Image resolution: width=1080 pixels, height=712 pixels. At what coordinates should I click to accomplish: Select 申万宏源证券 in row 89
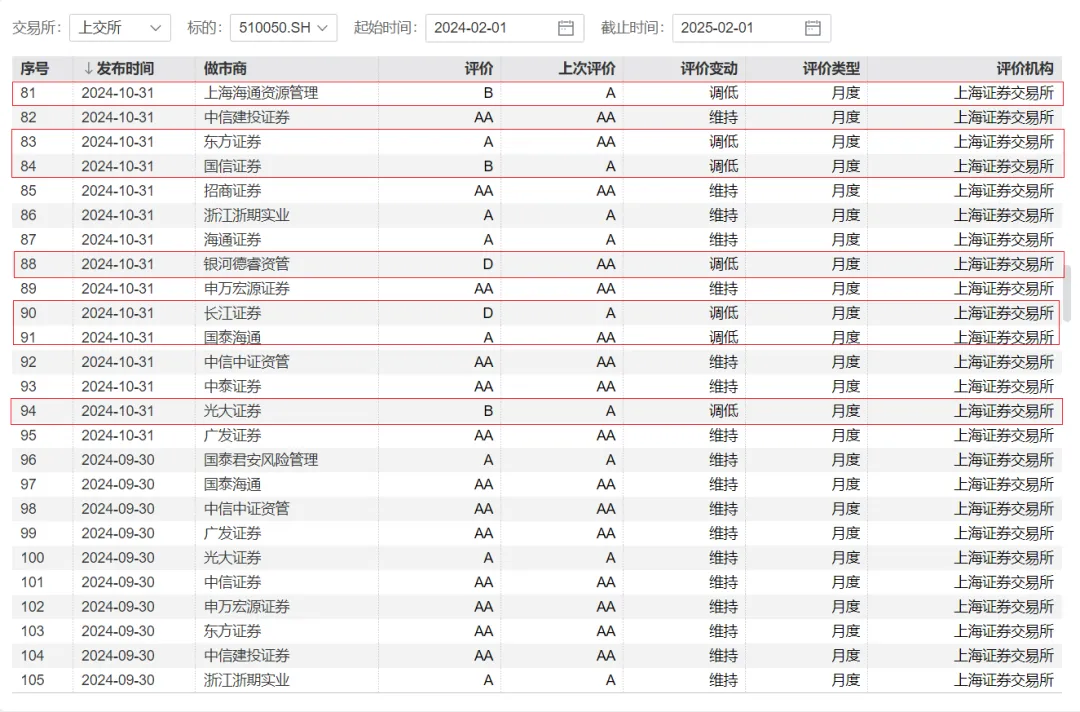(247, 289)
